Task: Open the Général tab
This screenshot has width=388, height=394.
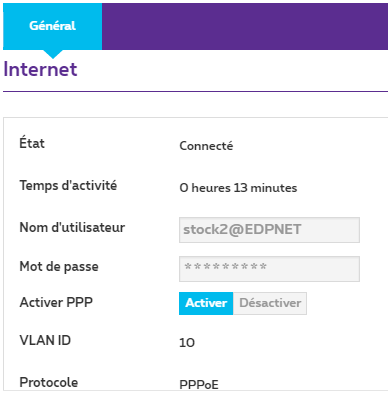Action: tap(52, 26)
